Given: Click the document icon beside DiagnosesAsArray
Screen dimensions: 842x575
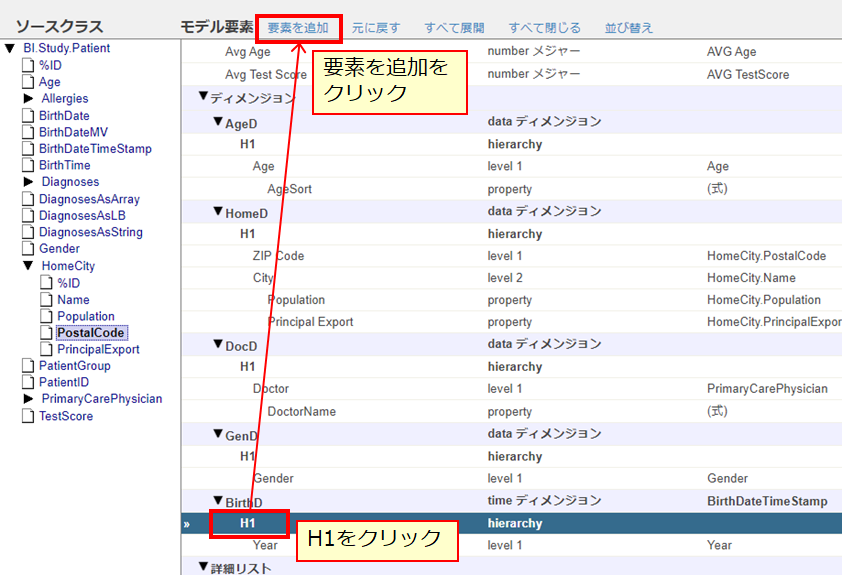Looking at the screenshot, I should [x=28, y=199].
